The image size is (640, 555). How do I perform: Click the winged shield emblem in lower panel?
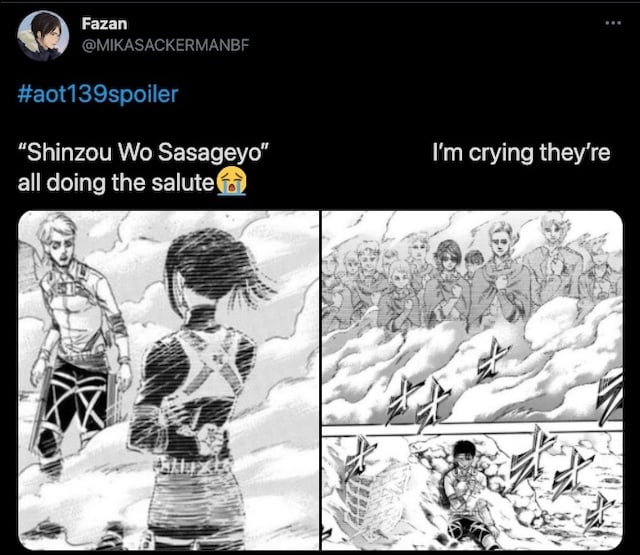pyautogui.click(x=373, y=498)
